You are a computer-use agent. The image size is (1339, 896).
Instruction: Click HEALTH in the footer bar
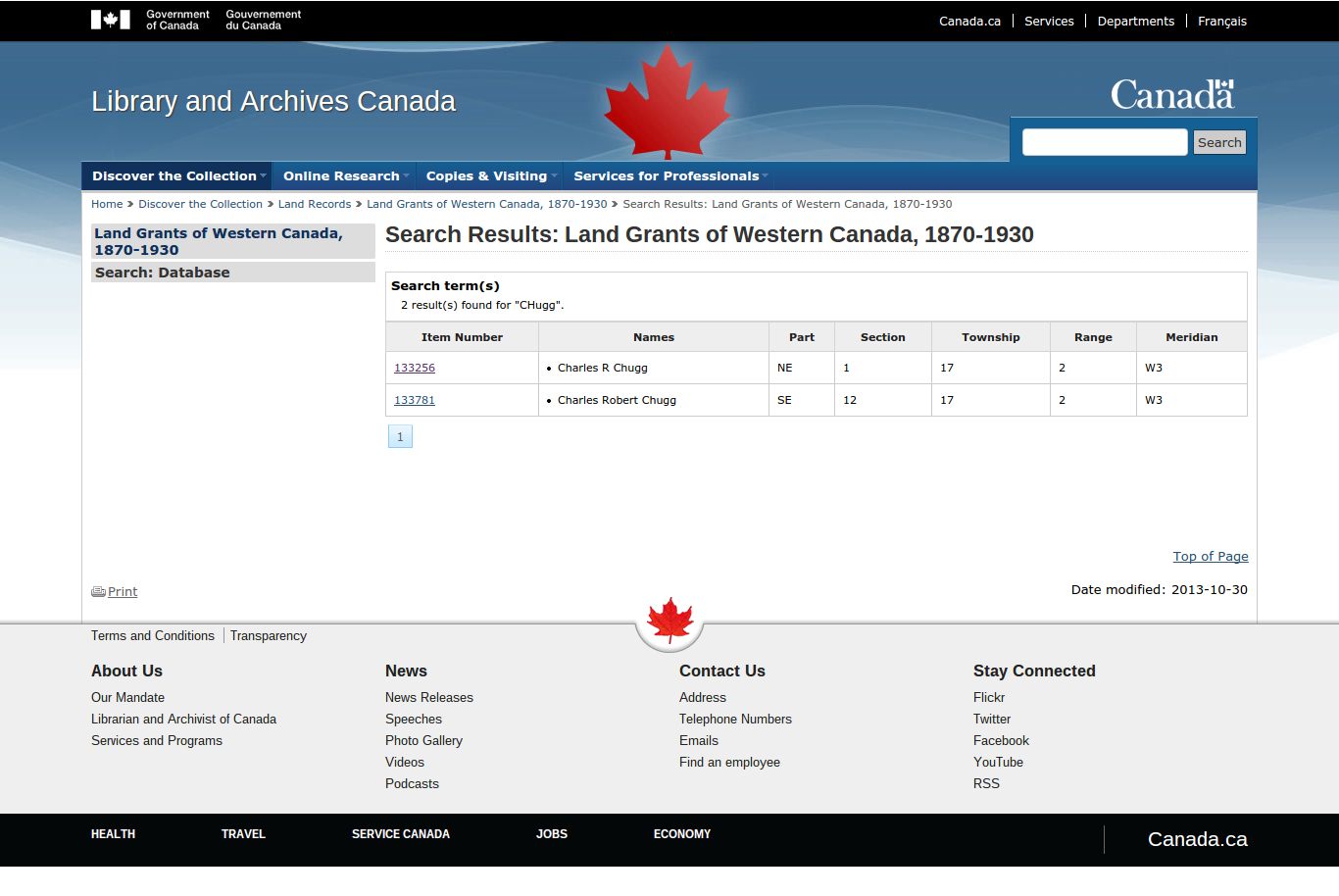pyautogui.click(x=113, y=834)
